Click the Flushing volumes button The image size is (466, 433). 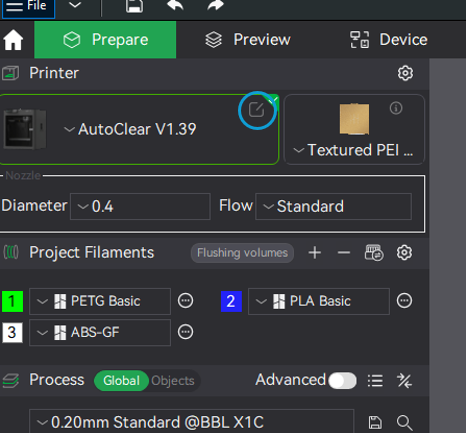click(x=242, y=253)
